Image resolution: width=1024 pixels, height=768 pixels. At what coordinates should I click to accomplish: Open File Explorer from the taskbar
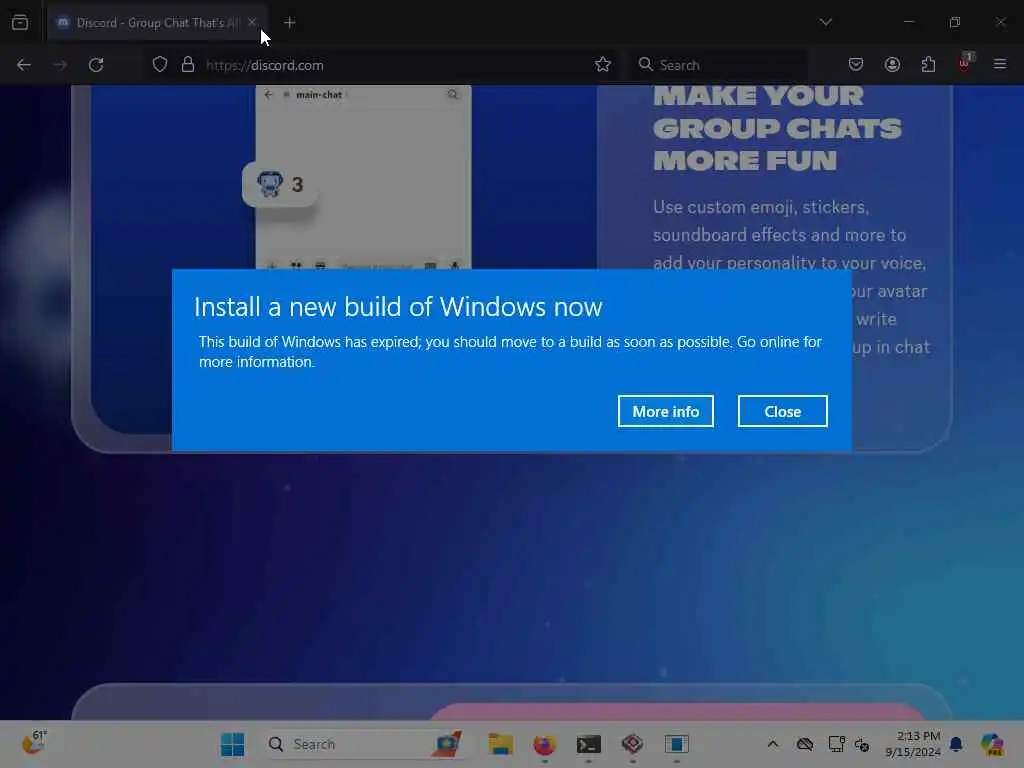coord(501,744)
